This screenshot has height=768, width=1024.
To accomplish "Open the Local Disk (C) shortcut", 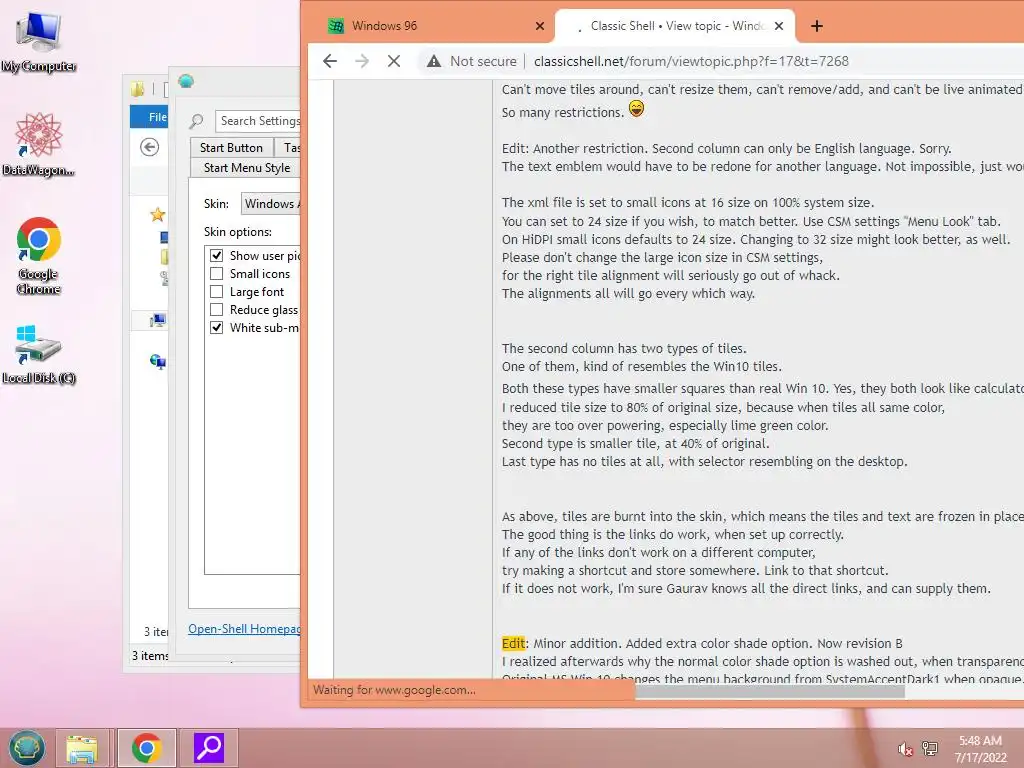I will [x=39, y=354].
